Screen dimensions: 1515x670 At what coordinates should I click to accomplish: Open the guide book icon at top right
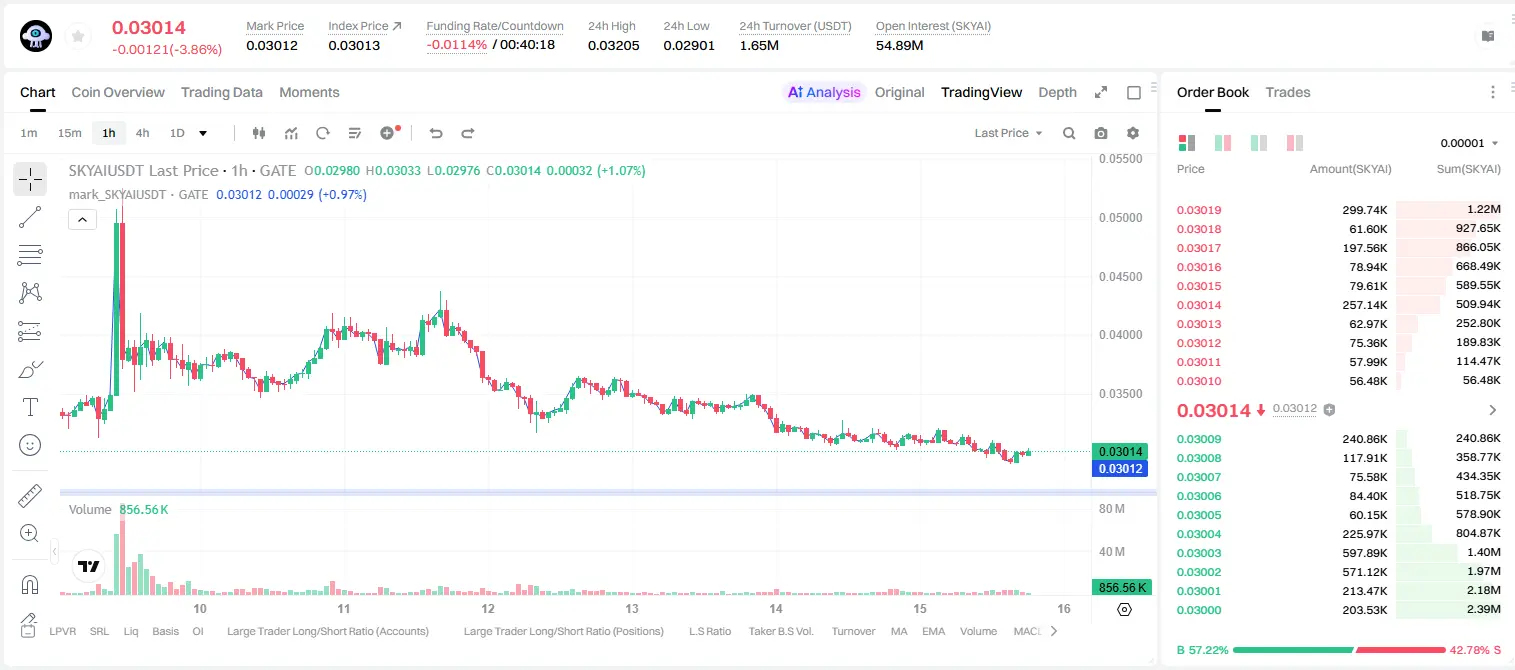click(1488, 36)
